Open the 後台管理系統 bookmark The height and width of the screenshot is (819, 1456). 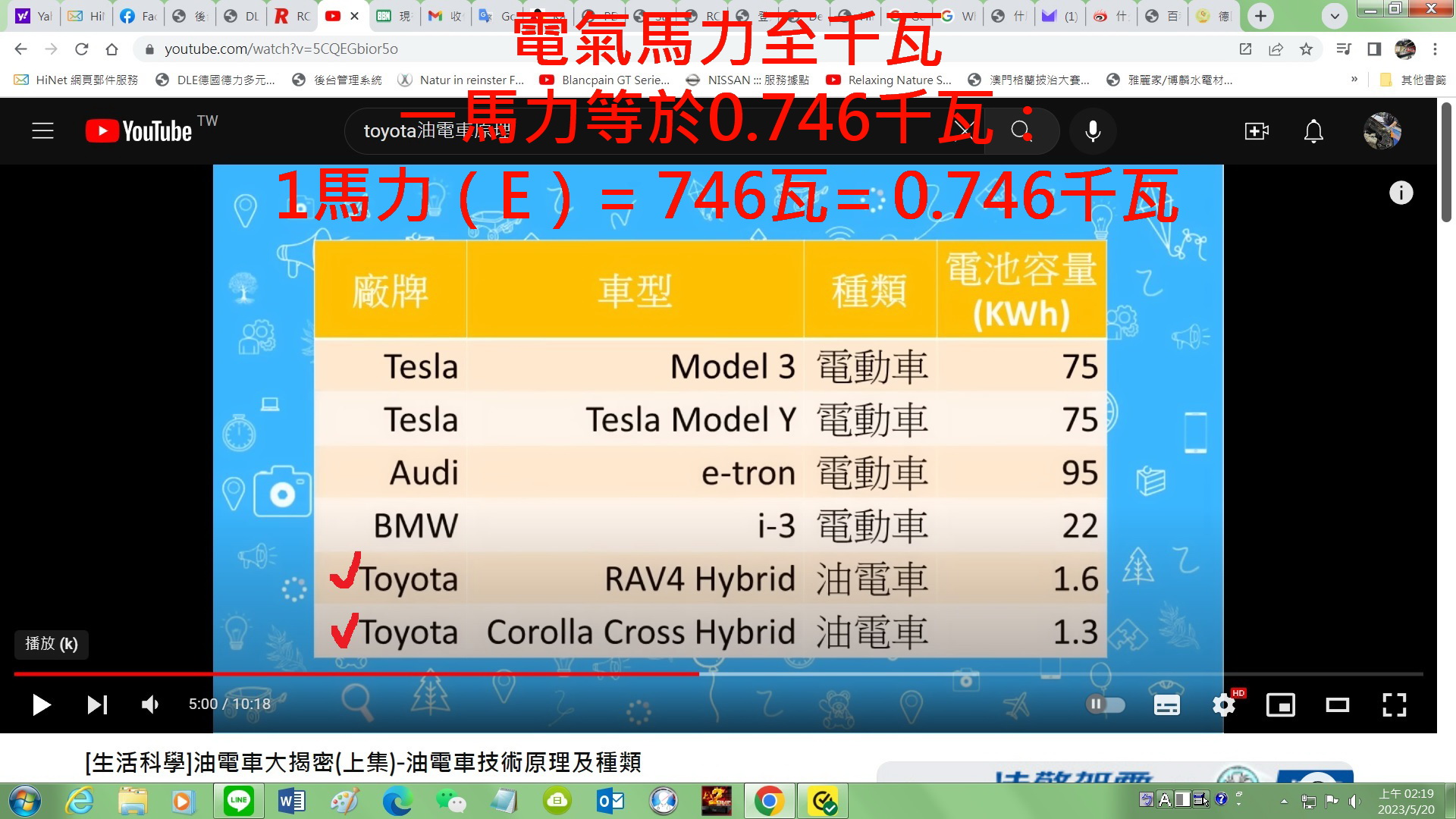(x=337, y=80)
